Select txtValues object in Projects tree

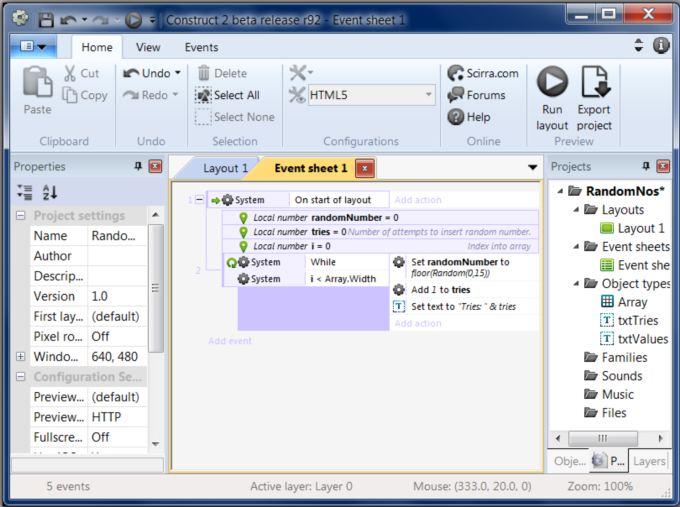coord(634,339)
